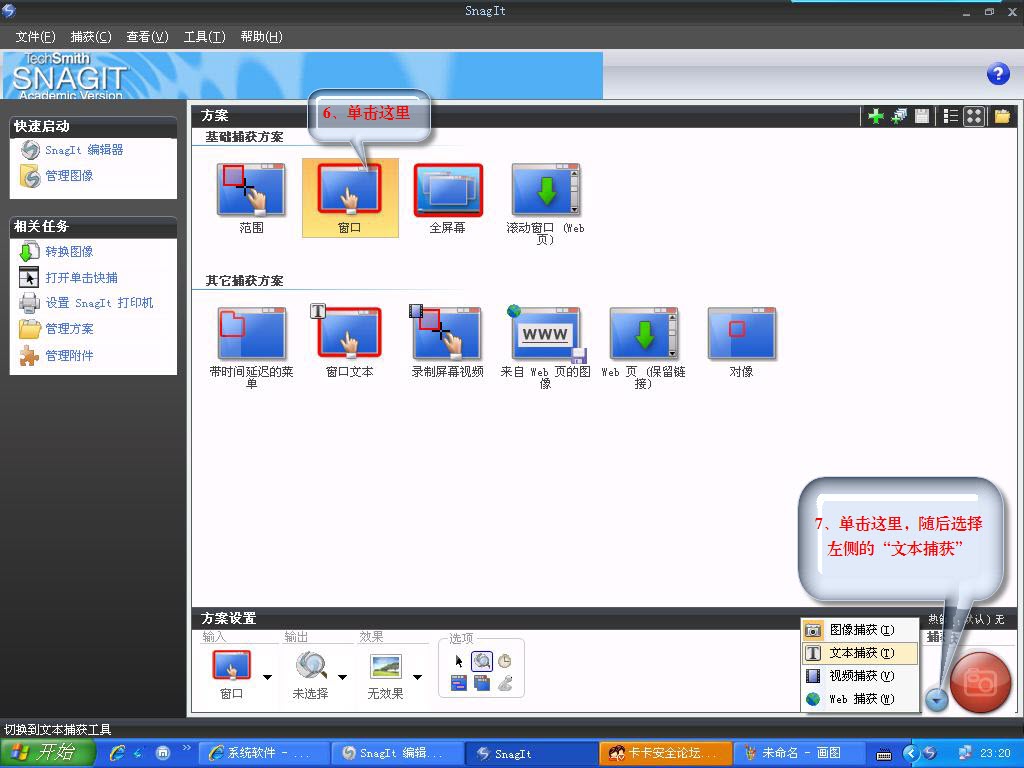Open SnagIt help with the blue question mark
The width and height of the screenshot is (1024, 768).
(998, 74)
